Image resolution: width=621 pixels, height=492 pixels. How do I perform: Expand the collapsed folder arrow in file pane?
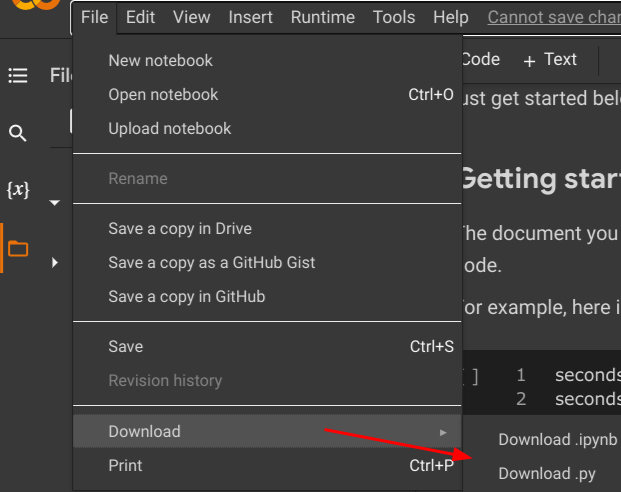point(55,263)
